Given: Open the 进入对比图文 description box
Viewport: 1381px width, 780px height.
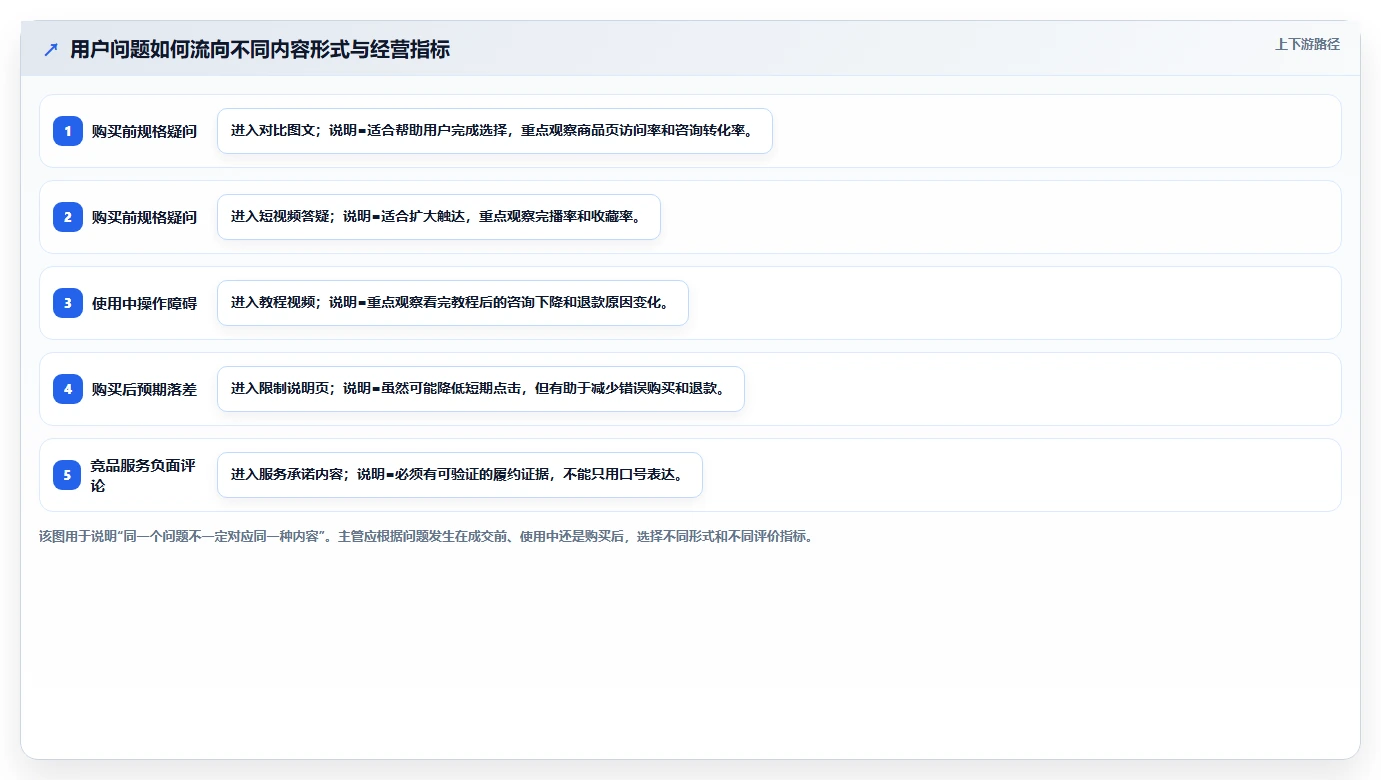Looking at the screenshot, I should point(495,131).
